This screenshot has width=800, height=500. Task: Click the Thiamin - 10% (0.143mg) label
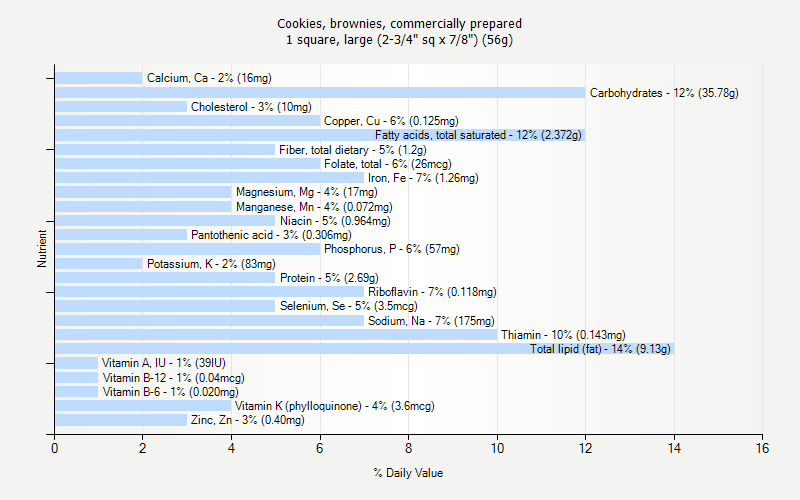(563, 335)
